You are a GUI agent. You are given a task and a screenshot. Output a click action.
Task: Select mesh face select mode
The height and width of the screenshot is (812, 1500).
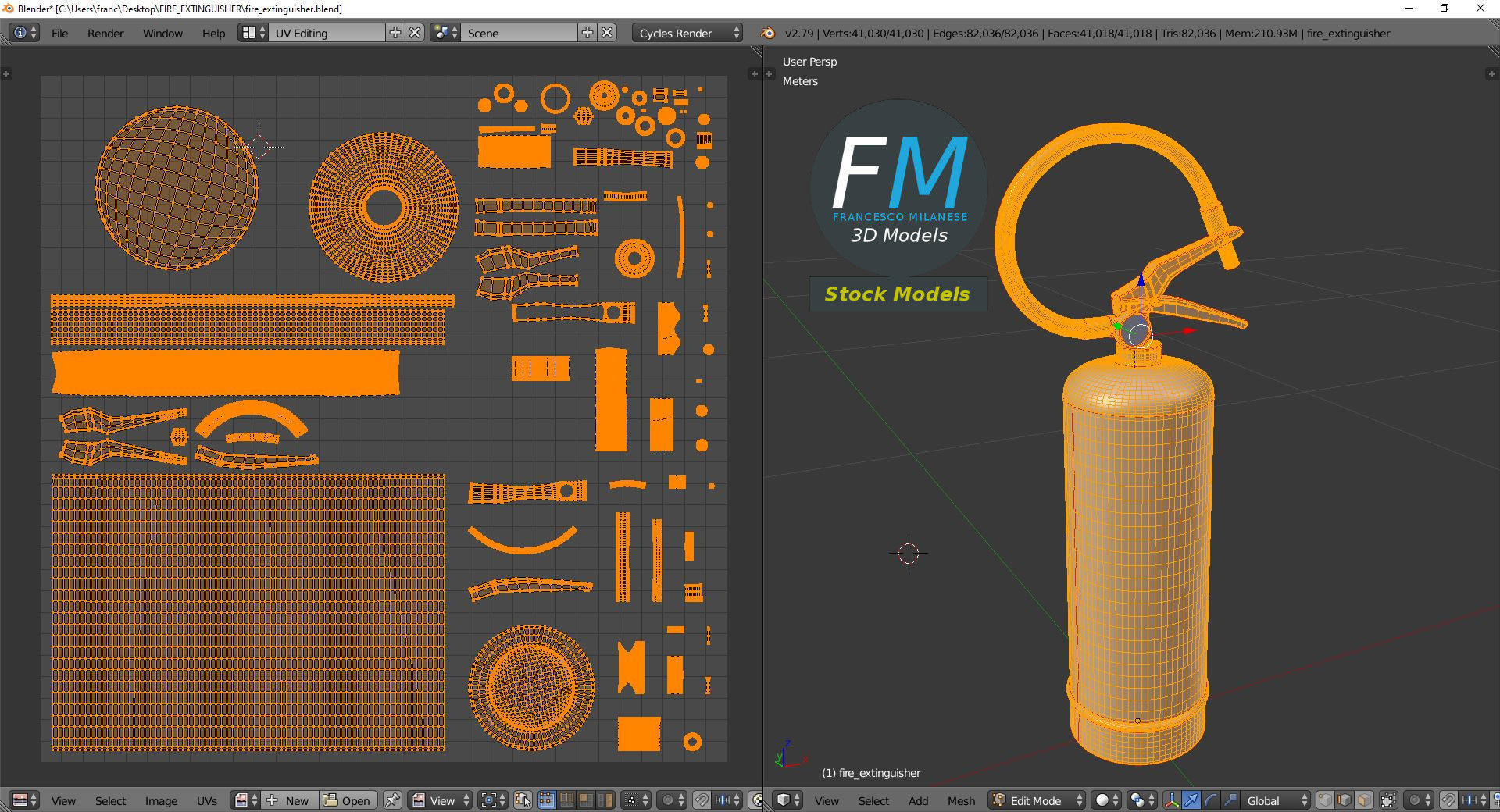pos(1364,800)
